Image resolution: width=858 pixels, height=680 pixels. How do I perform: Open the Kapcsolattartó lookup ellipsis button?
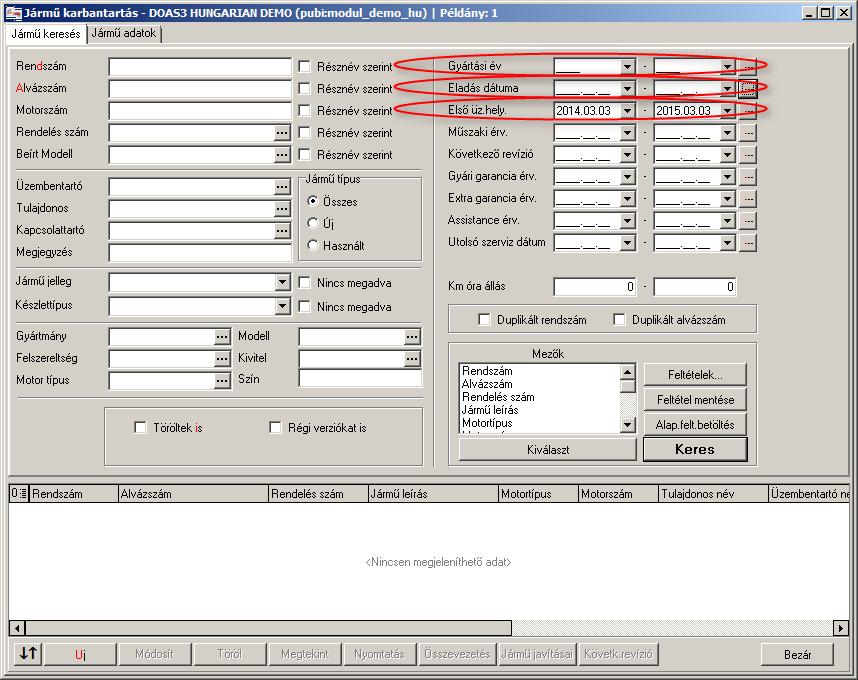point(282,231)
